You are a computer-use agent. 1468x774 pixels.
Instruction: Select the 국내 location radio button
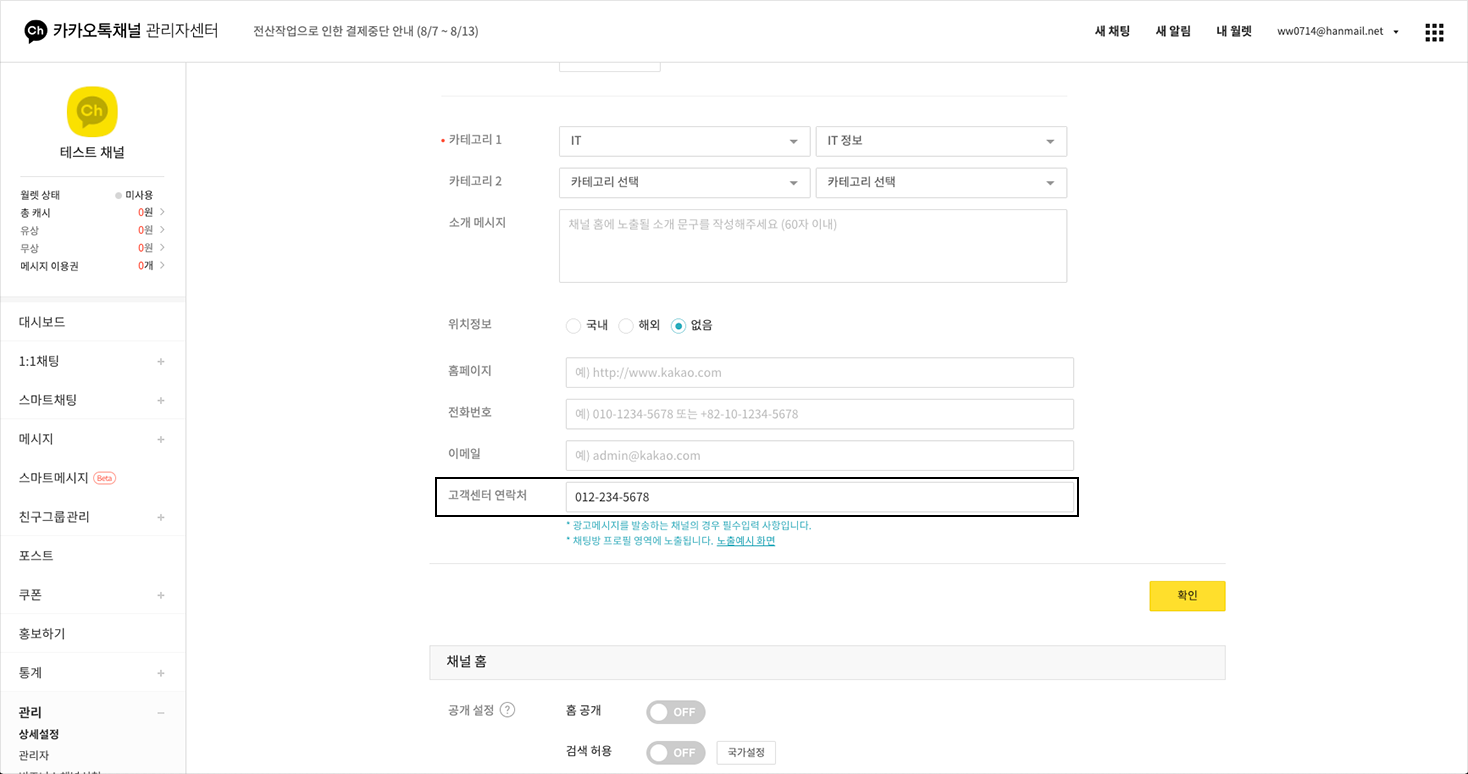(x=573, y=326)
